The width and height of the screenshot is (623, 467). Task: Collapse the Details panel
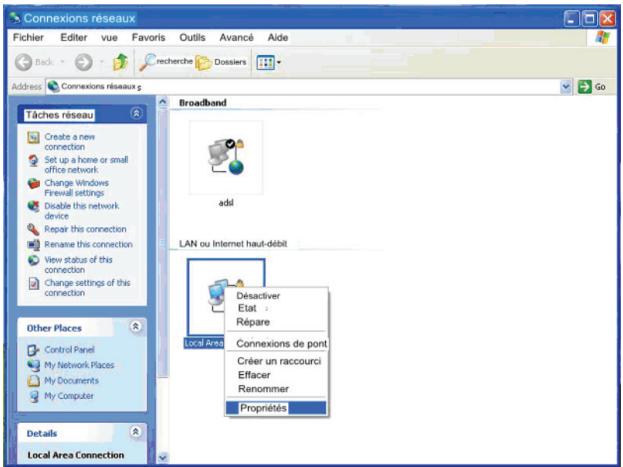(x=135, y=432)
